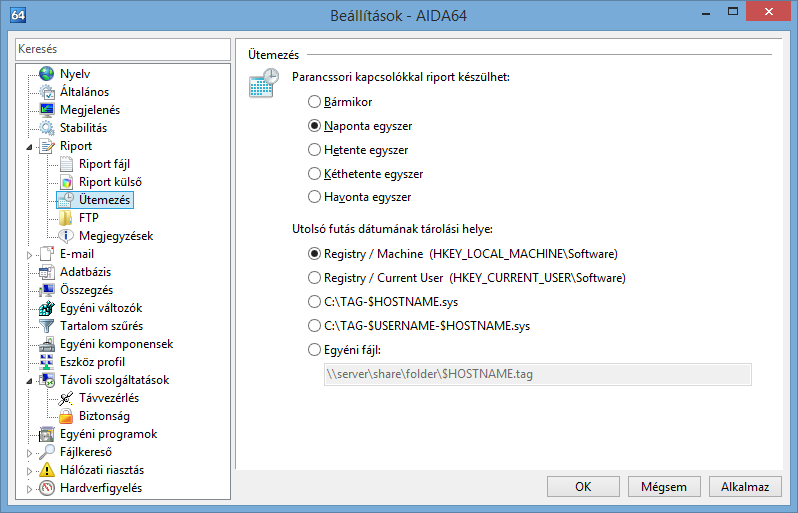Screen dimensions: 798x513
Task: Click the Hardverfigyelés gauge icon
Action: coord(47,488)
